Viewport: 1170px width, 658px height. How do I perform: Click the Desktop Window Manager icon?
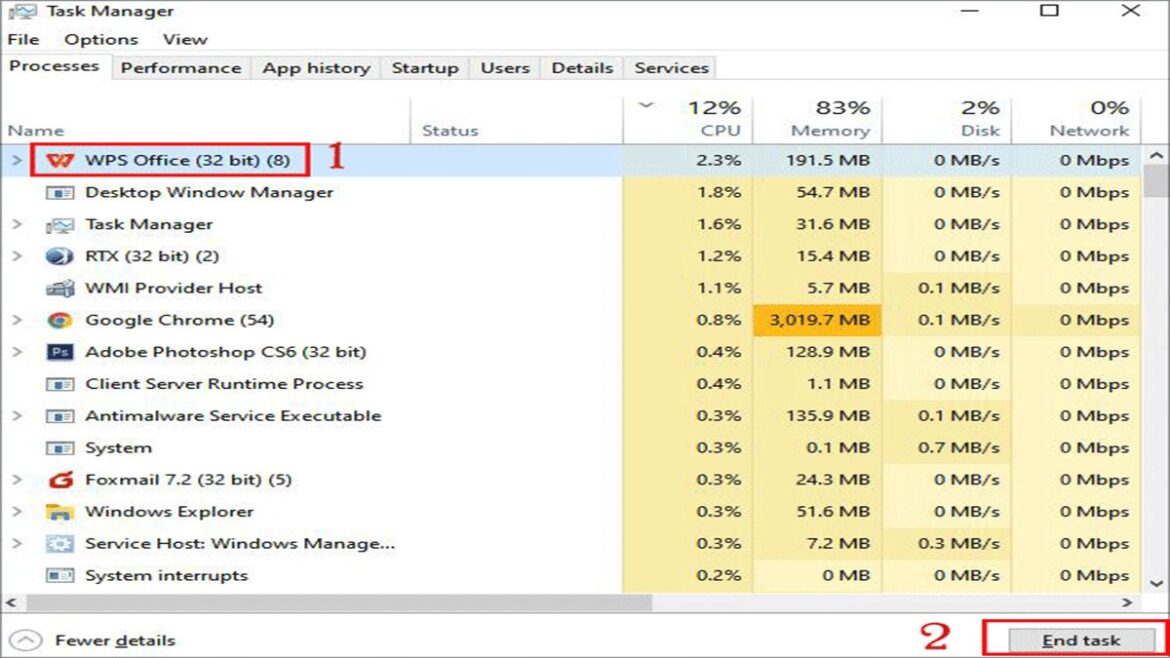pyautogui.click(x=60, y=192)
